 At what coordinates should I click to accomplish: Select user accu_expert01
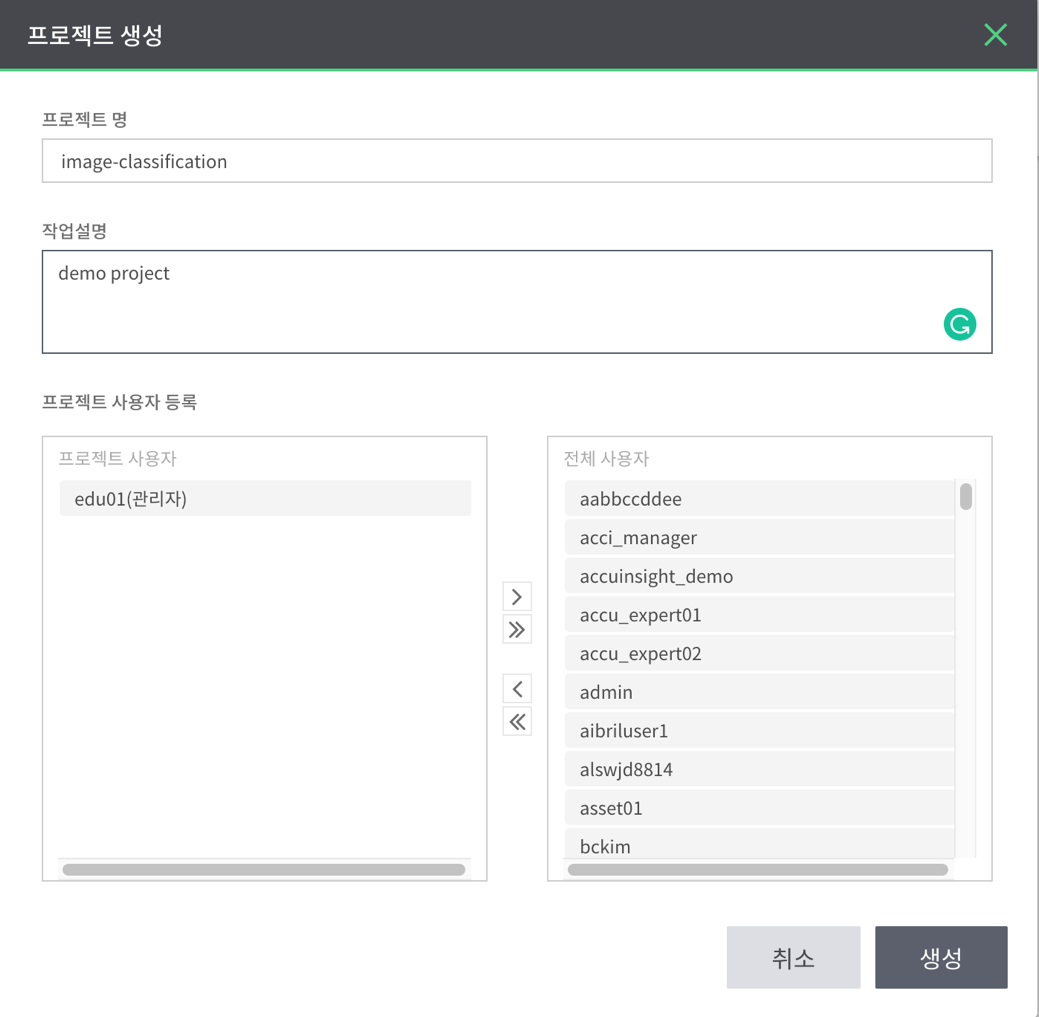click(x=759, y=614)
